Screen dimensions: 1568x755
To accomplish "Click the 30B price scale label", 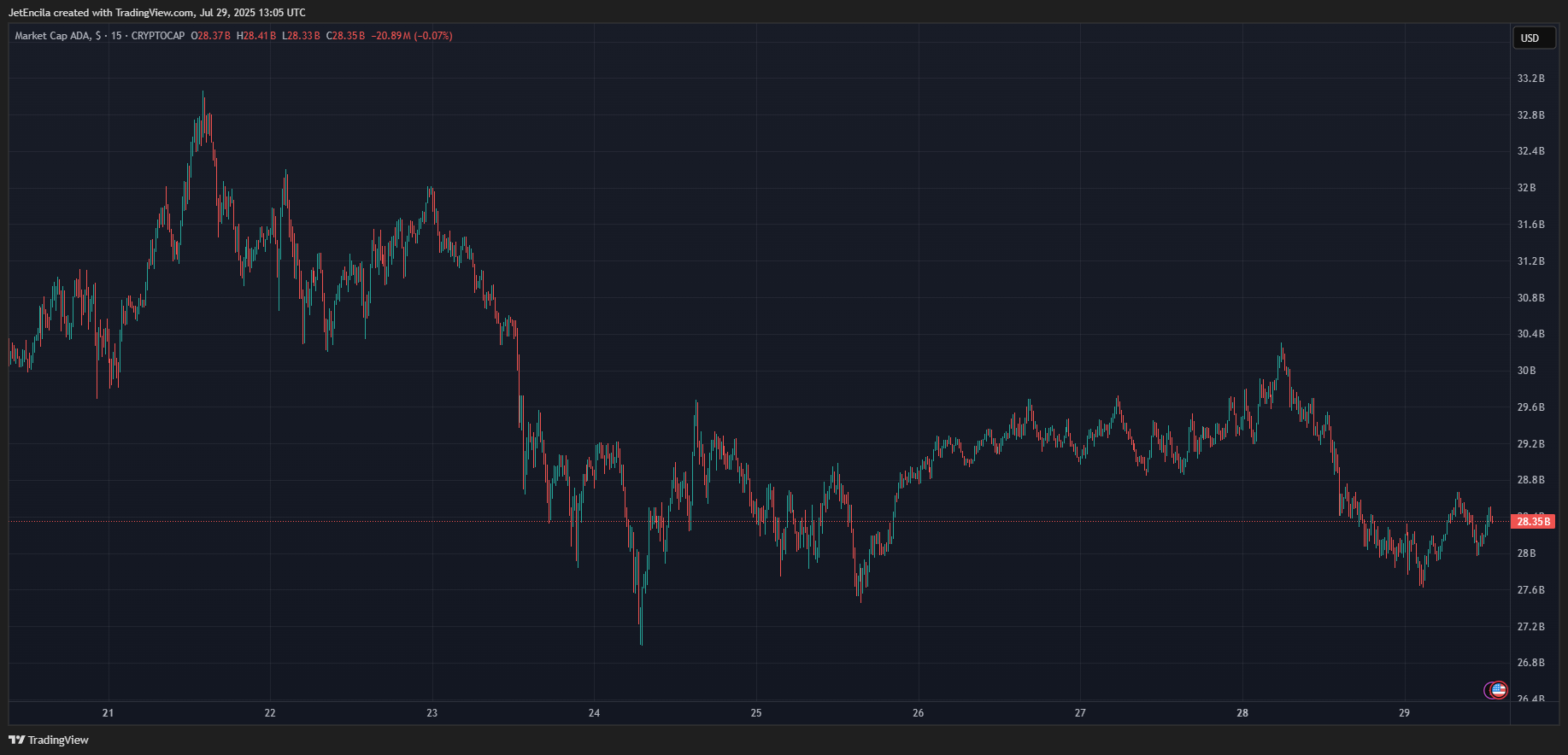I will [1526, 371].
